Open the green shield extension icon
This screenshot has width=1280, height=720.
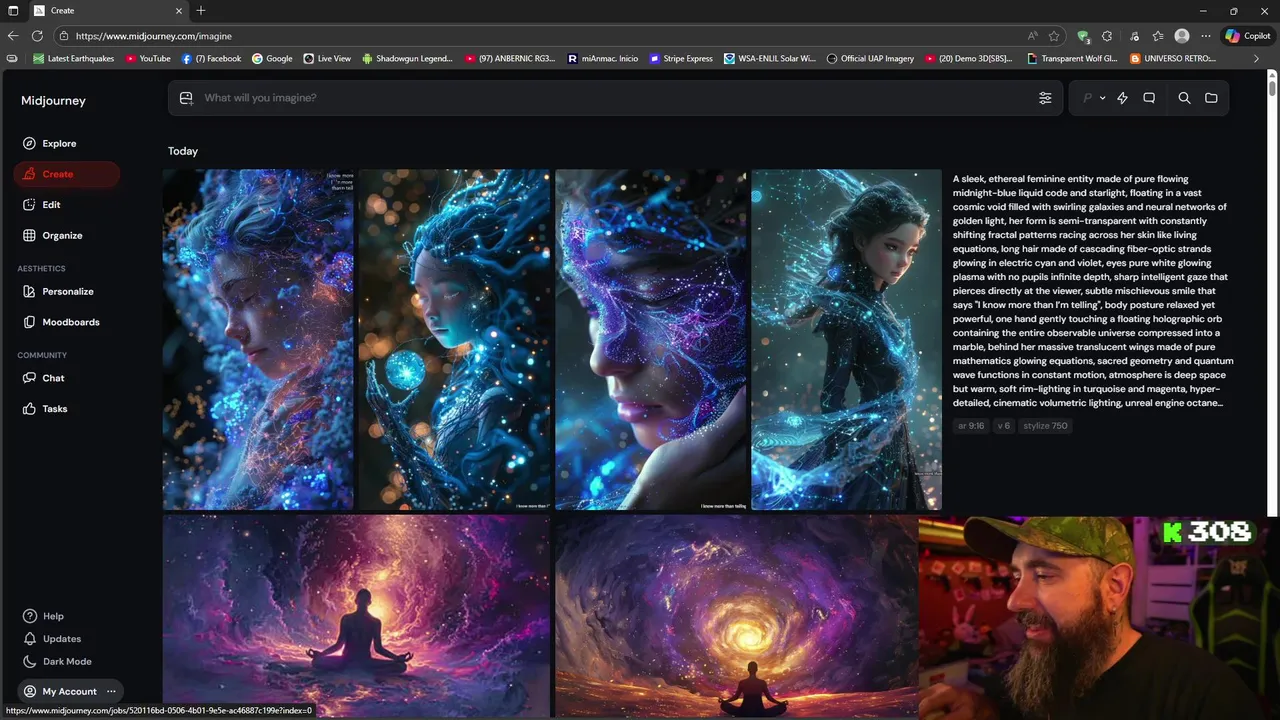1083,36
